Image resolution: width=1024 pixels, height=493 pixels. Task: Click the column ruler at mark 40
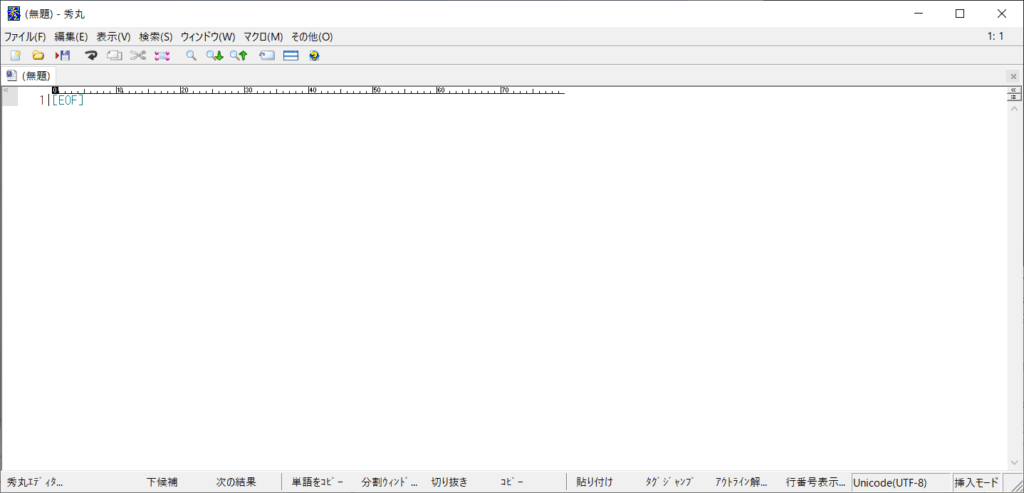[x=312, y=90]
